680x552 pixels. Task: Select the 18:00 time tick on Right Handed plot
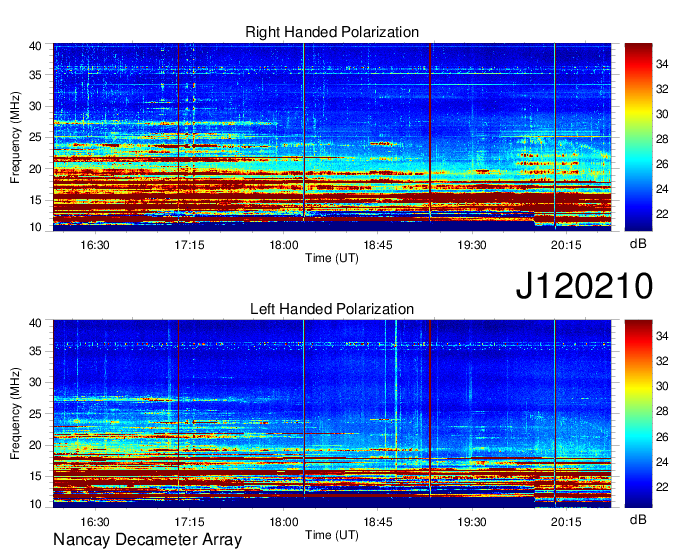tap(284, 245)
